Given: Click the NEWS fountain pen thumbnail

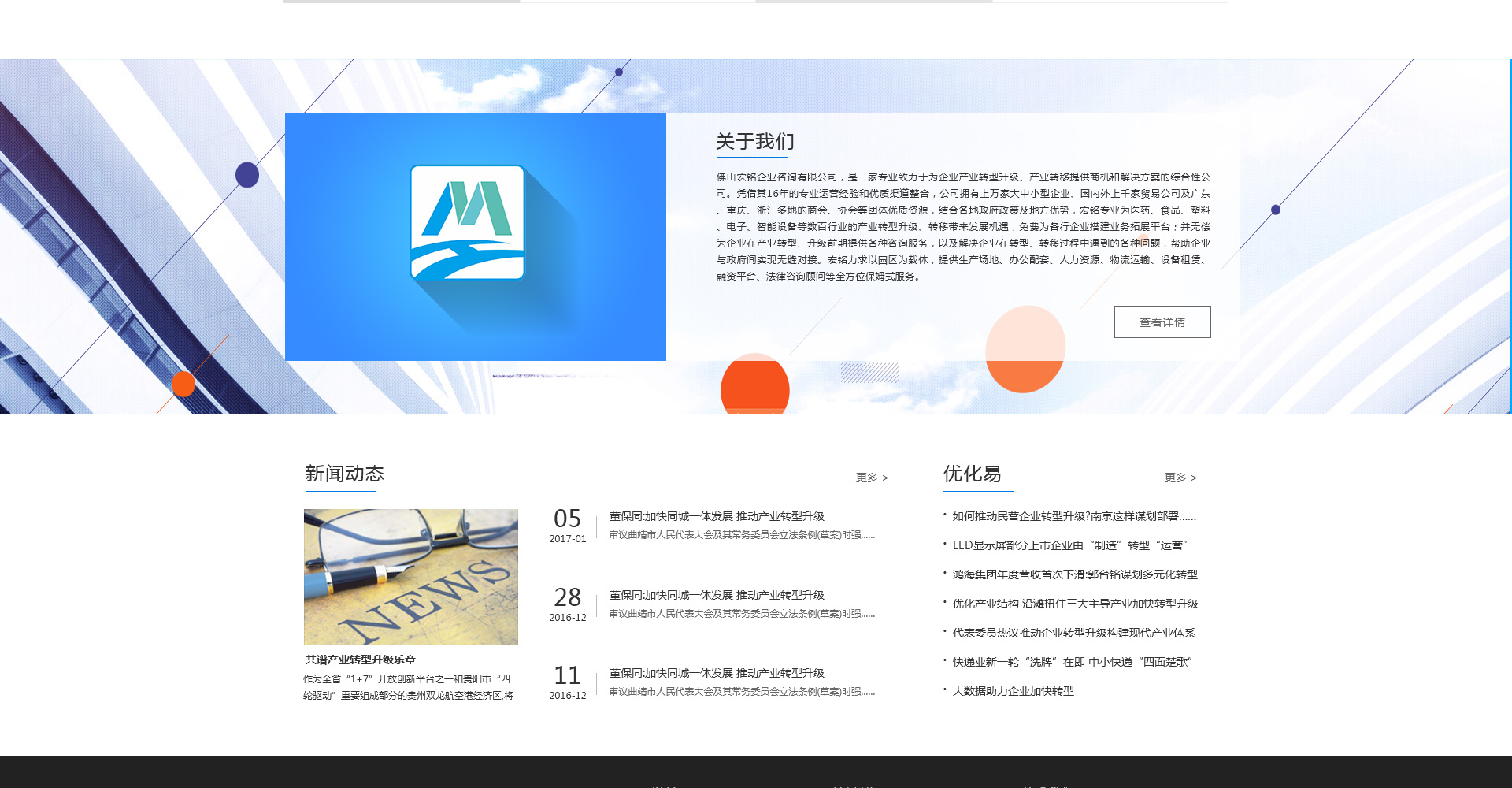Looking at the screenshot, I should (411, 577).
